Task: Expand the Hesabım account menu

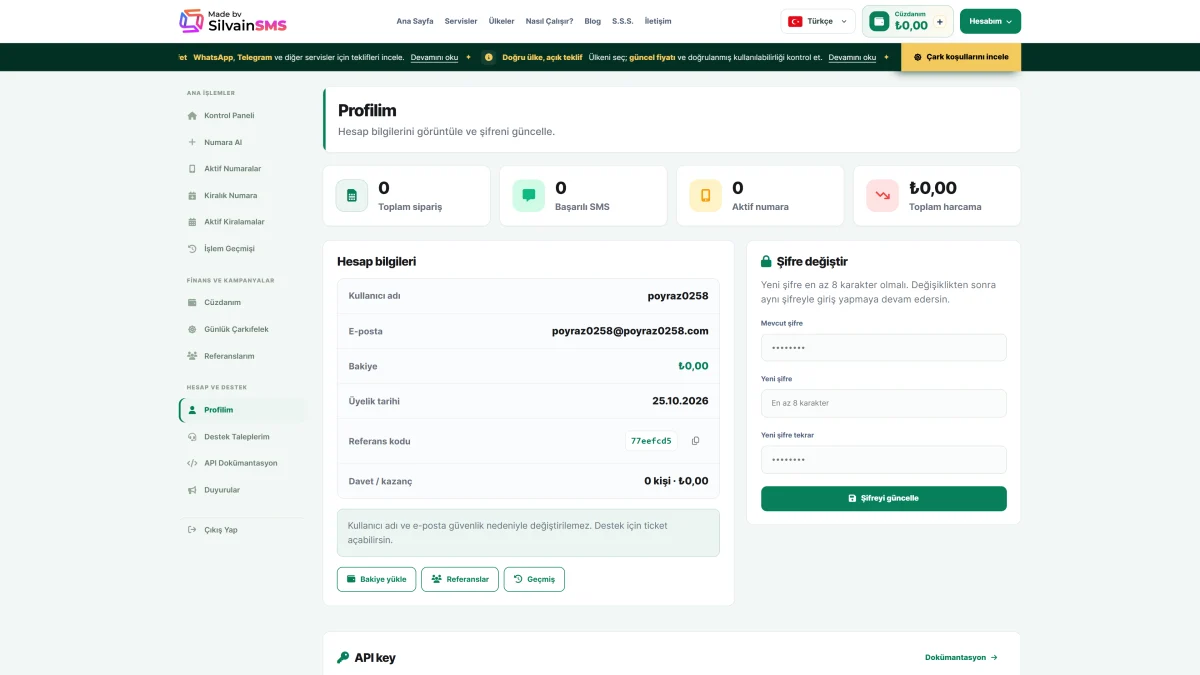Action: 990,21
